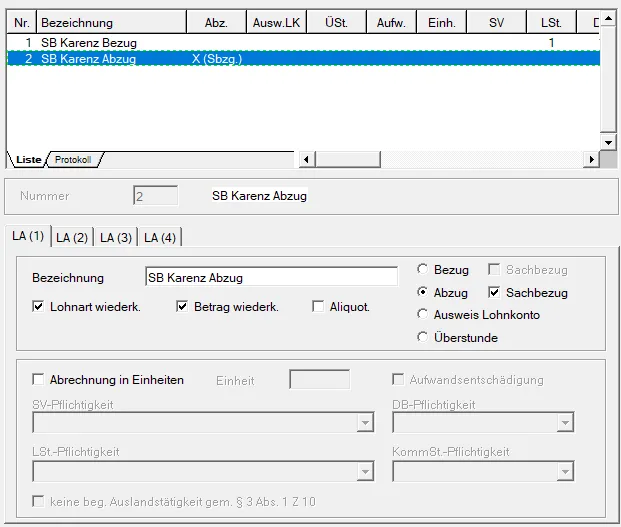Select the row SB Karenz Abzug
Image resolution: width=621 pixels, height=527 pixels.
303,59
